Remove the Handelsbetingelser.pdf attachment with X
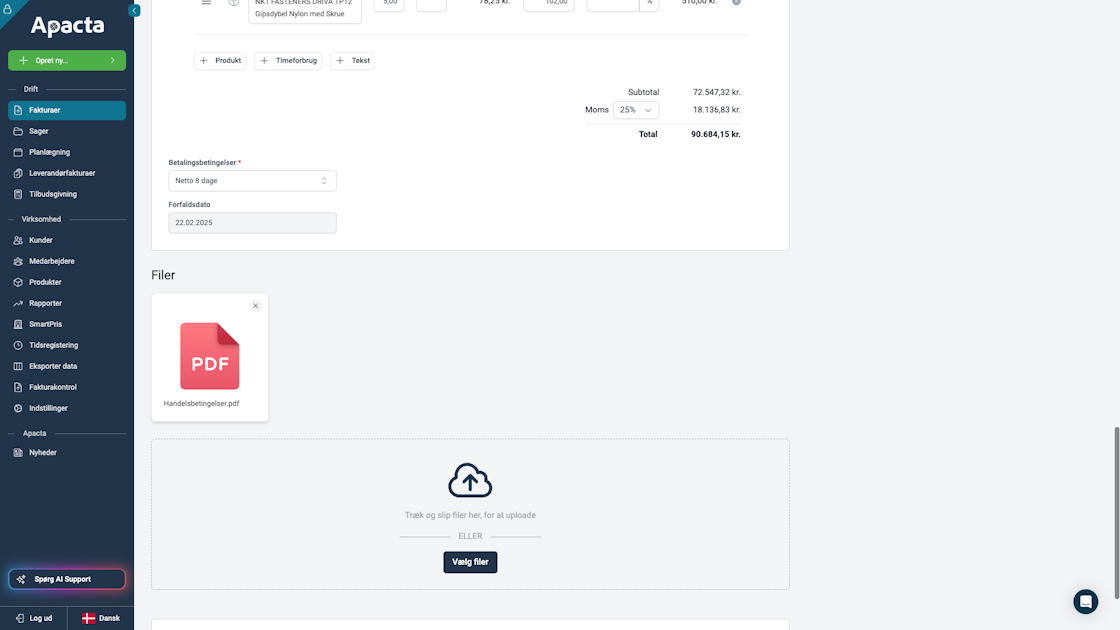Viewport: 1120px width, 630px height. point(255,306)
